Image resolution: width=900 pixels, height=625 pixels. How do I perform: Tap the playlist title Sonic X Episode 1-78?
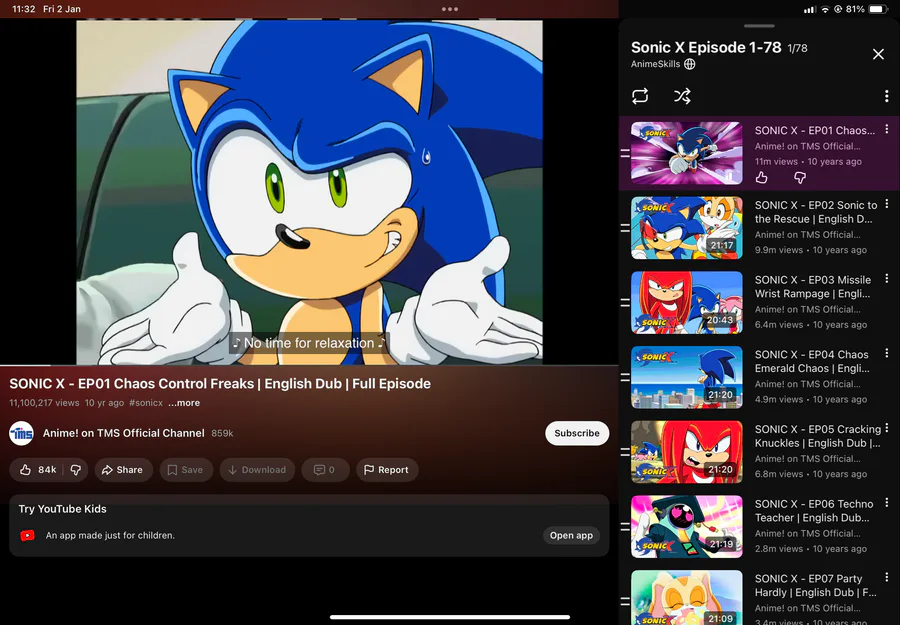click(706, 47)
